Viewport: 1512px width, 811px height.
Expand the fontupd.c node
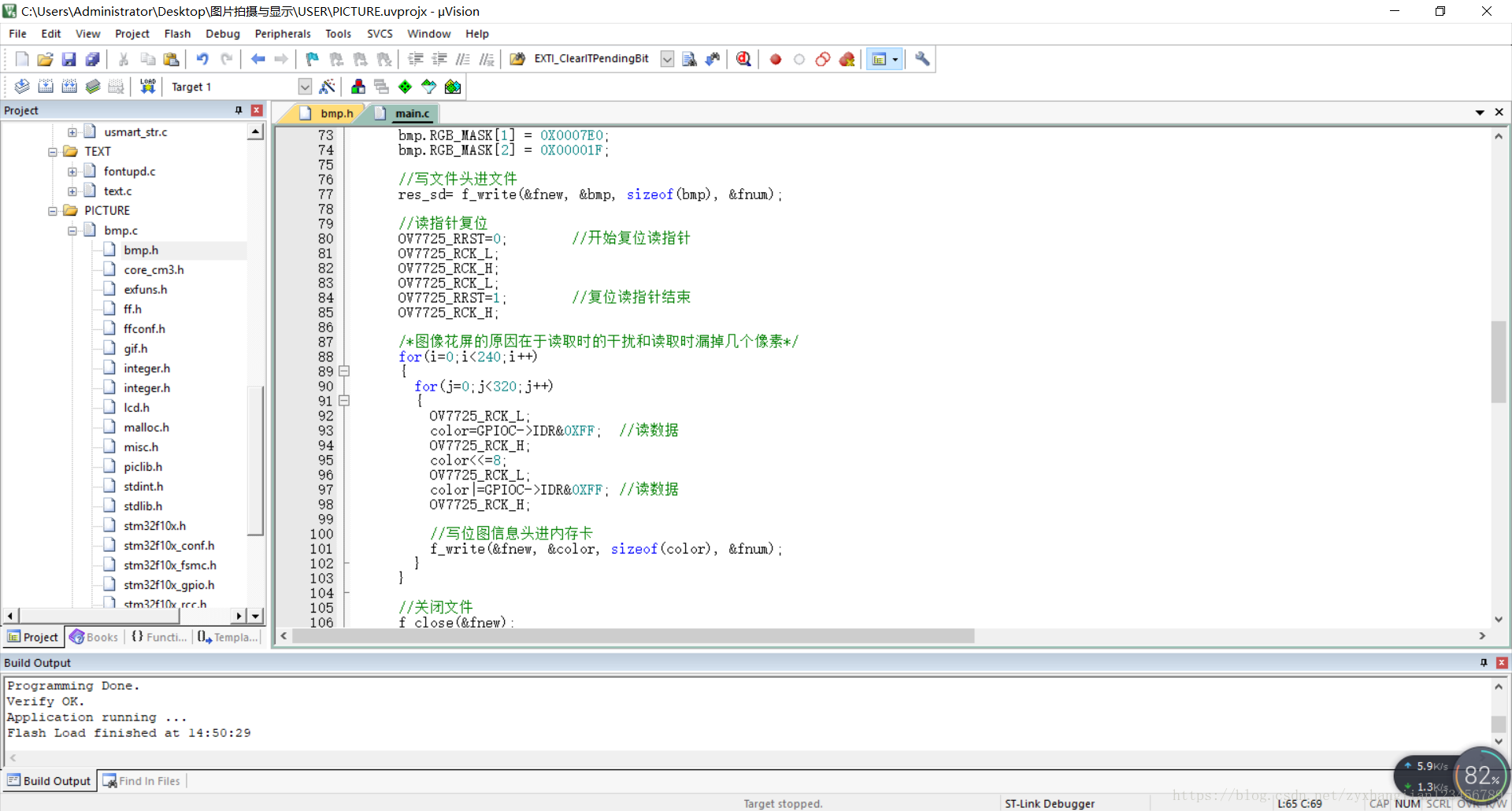(x=72, y=171)
